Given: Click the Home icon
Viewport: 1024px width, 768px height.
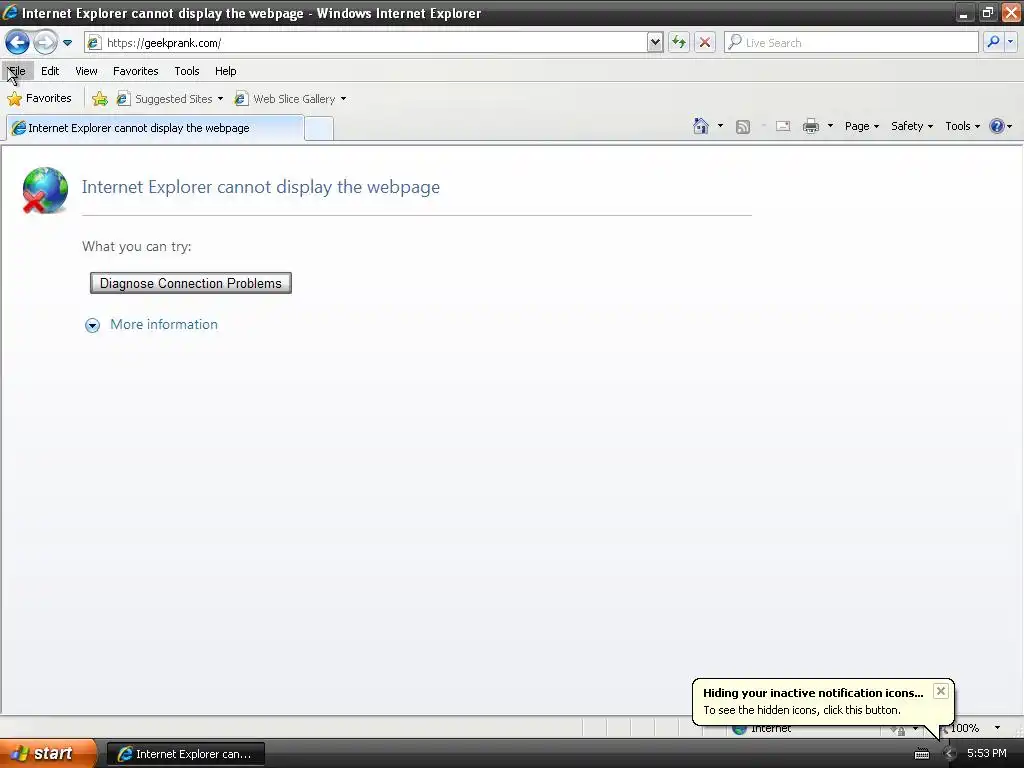Looking at the screenshot, I should (x=701, y=126).
